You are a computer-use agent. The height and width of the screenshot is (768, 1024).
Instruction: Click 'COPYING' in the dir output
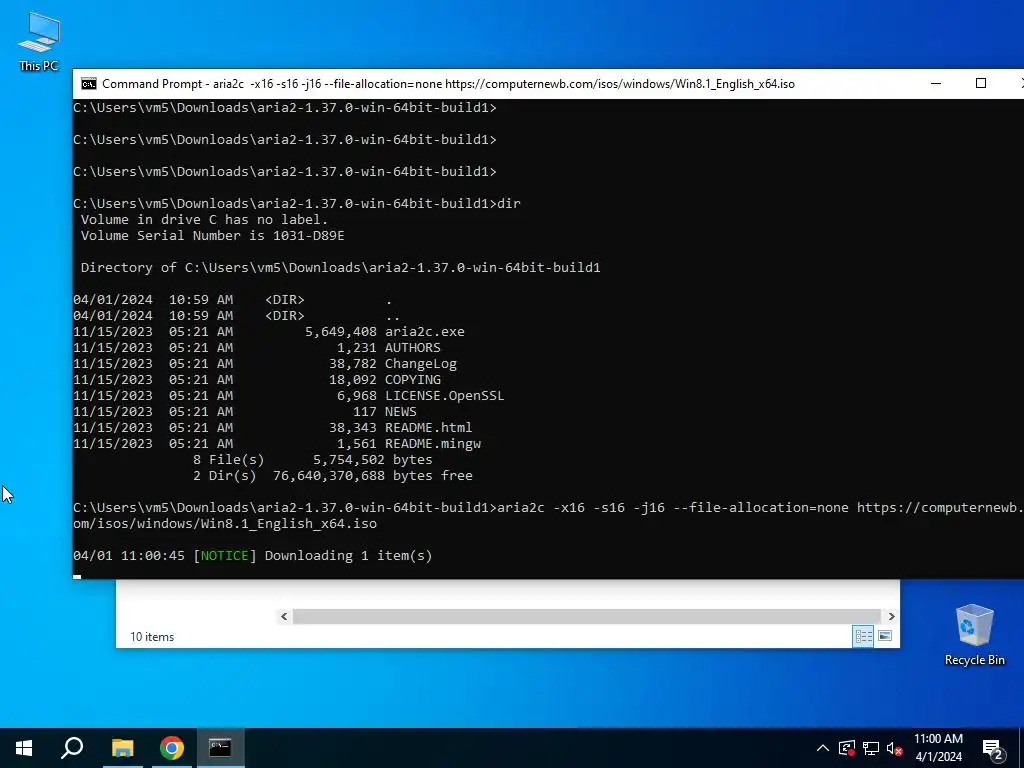pyautogui.click(x=413, y=379)
